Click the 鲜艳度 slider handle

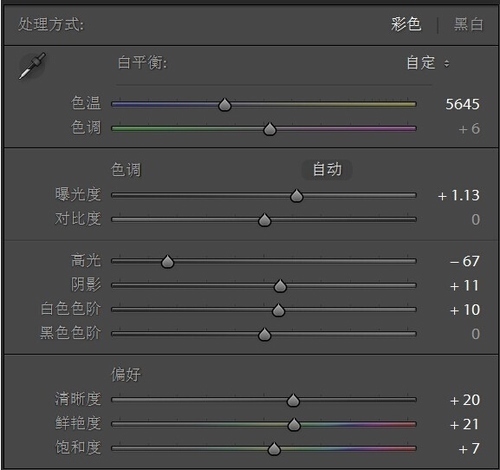coord(294,425)
